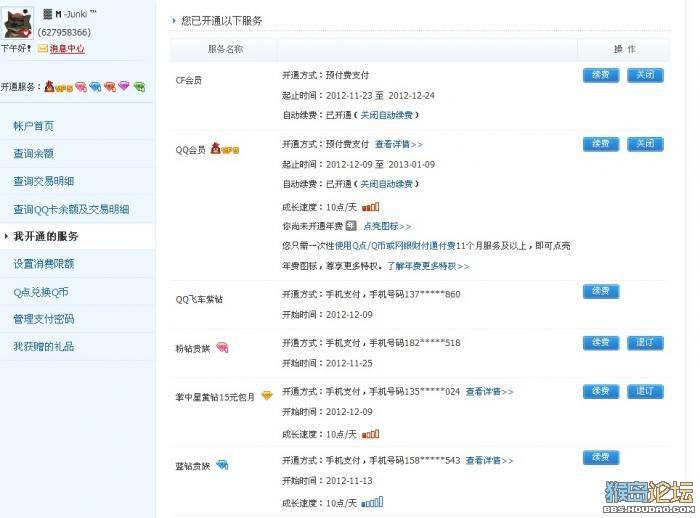Click the gray 年费 icon in QQ会员 row

click(351, 226)
